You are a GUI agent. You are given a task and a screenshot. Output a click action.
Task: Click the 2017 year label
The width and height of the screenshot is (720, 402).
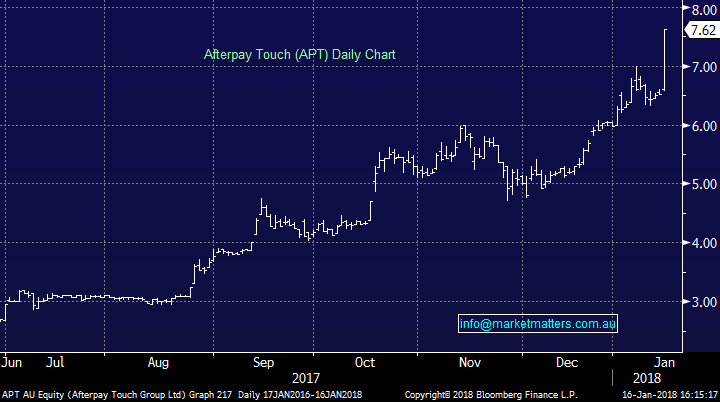click(306, 379)
